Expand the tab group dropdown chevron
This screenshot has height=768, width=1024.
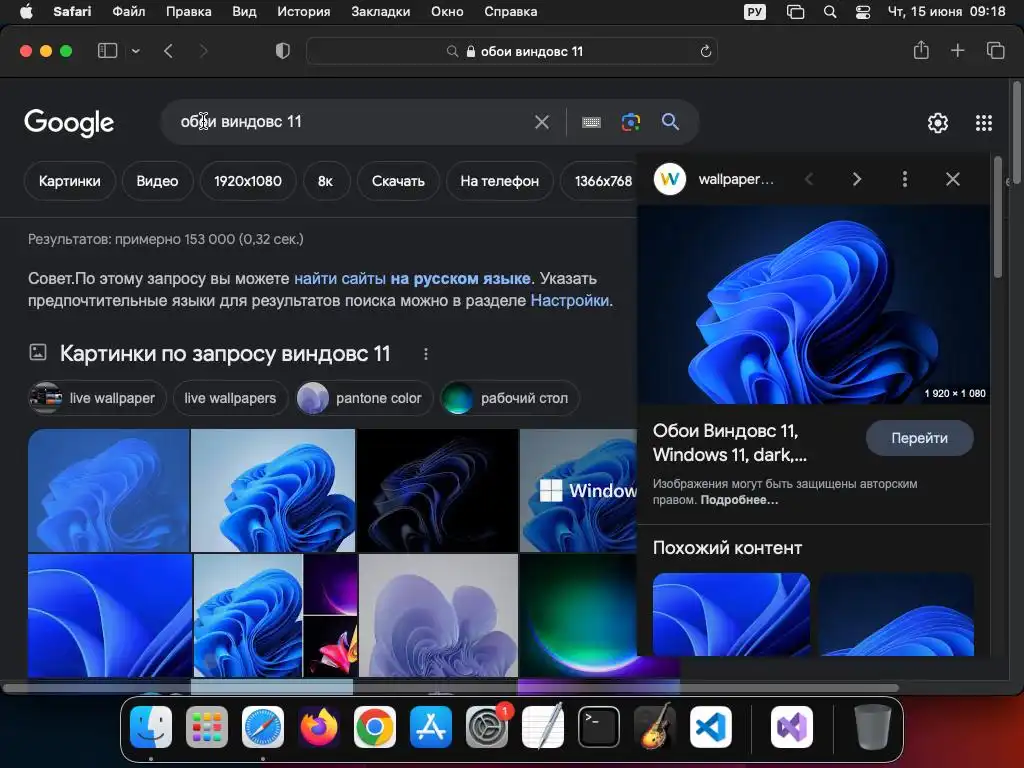click(x=136, y=51)
